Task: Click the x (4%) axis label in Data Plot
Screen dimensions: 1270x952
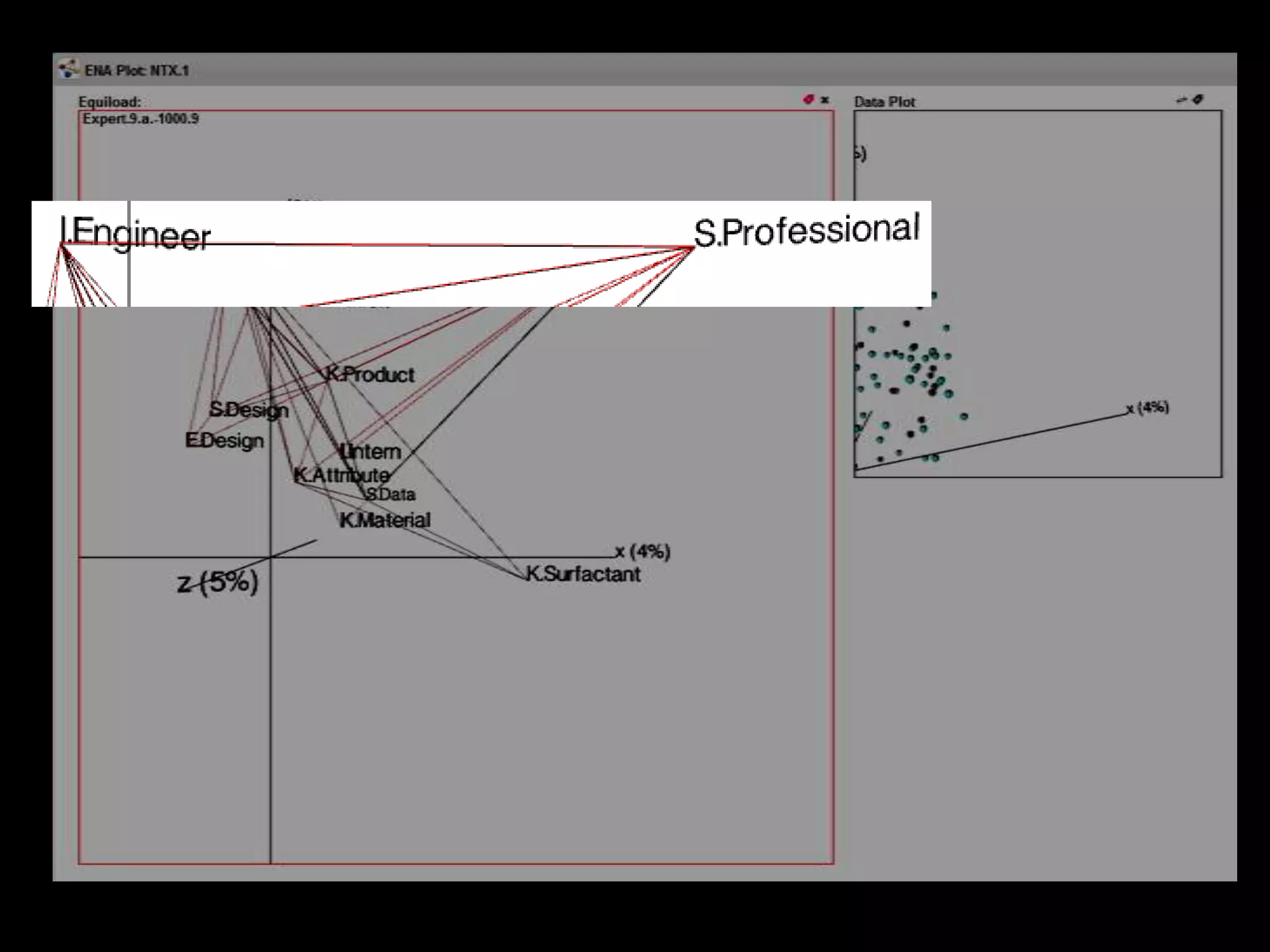Action: pos(1148,407)
